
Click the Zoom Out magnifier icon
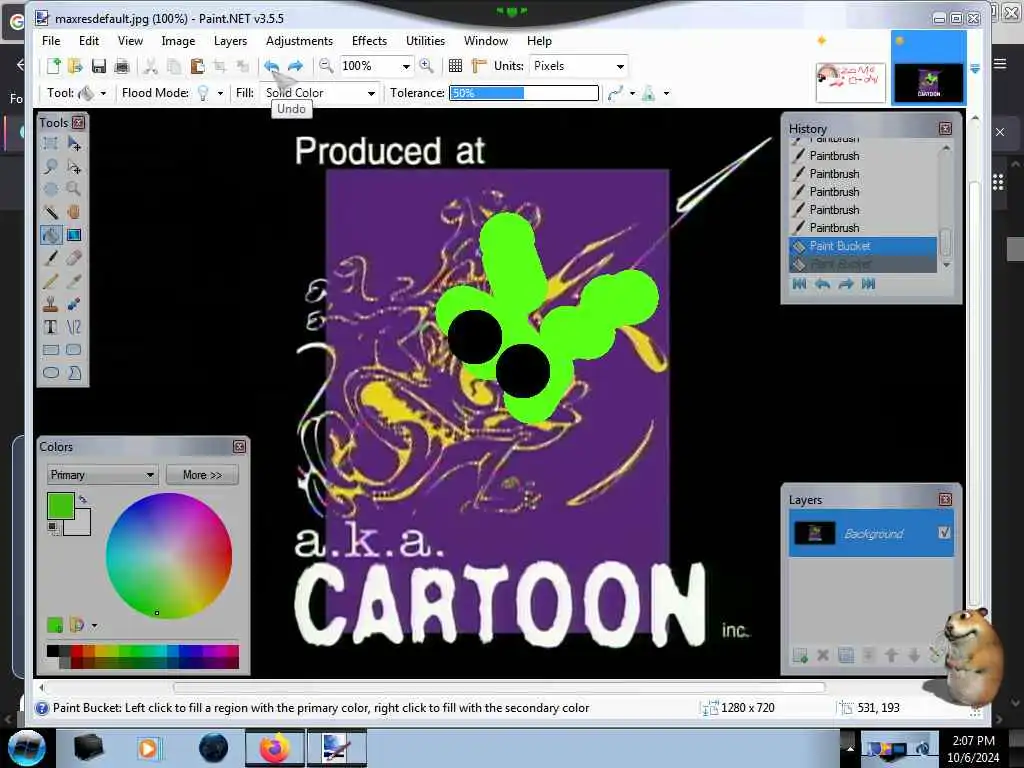[x=325, y=66]
